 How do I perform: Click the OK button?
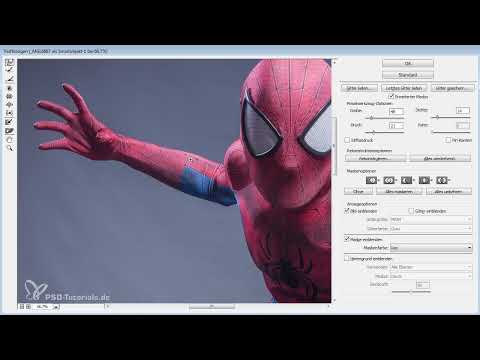(408, 63)
